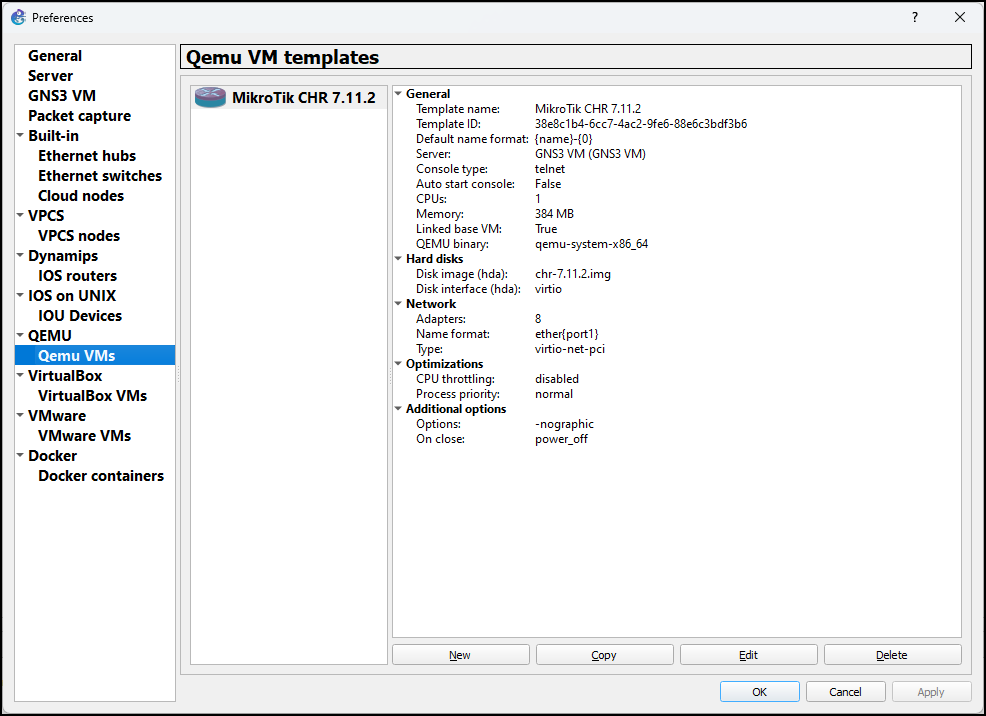Image resolution: width=986 pixels, height=716 pixels.
Task: Click the Edit template button
Action: point(748,655)
